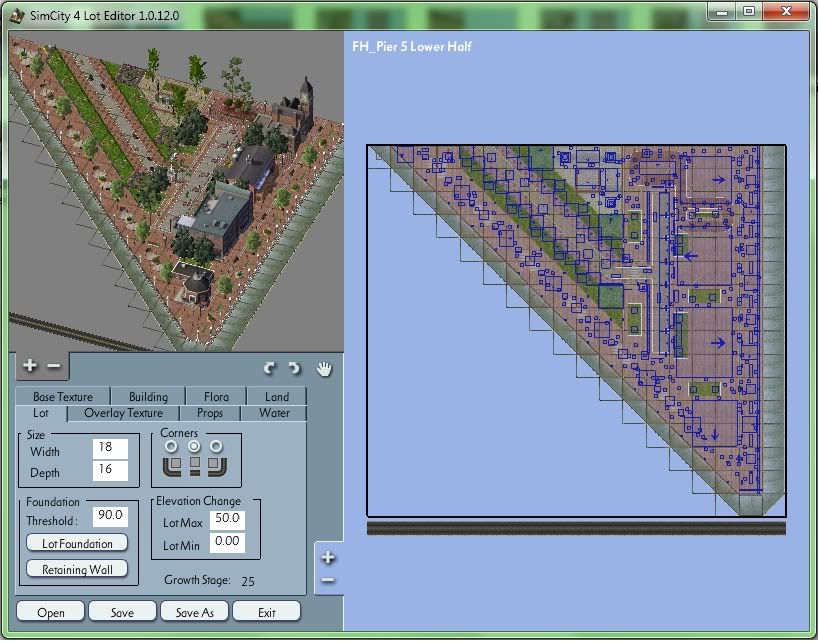Switch to the Land tab
Viewport: 819px width, 642px height.
coord(277,396)
